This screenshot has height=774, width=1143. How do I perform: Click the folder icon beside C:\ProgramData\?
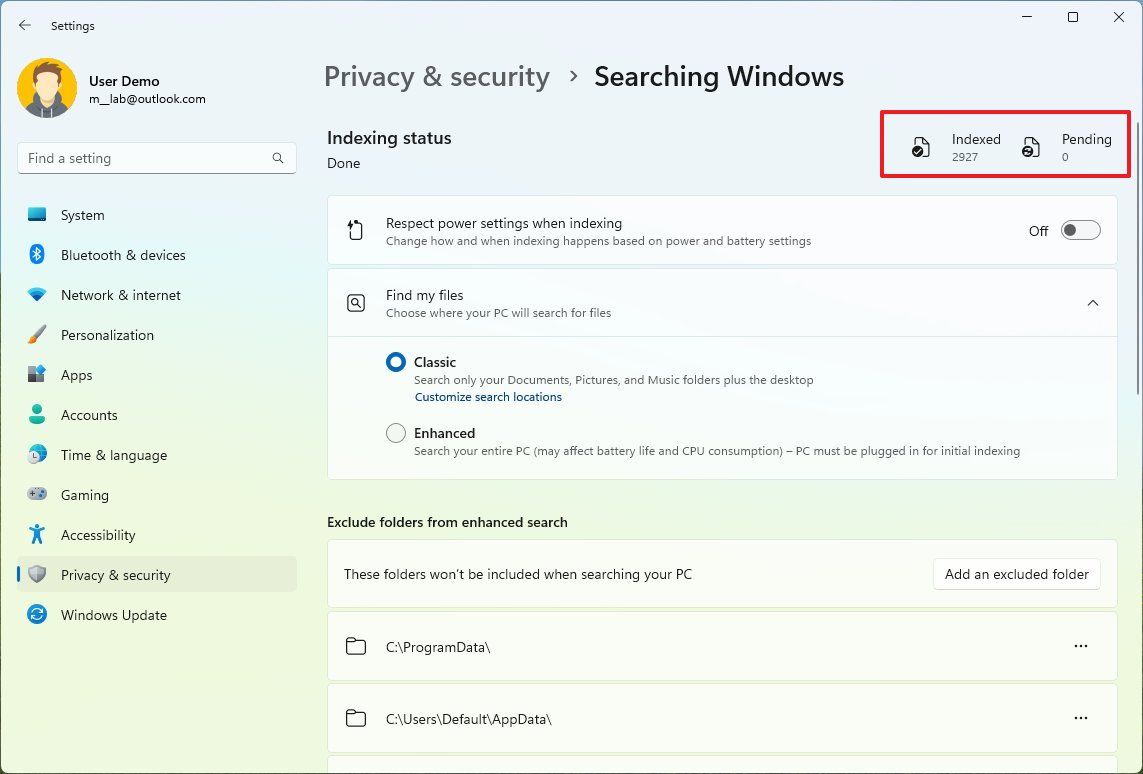[356, 646]
